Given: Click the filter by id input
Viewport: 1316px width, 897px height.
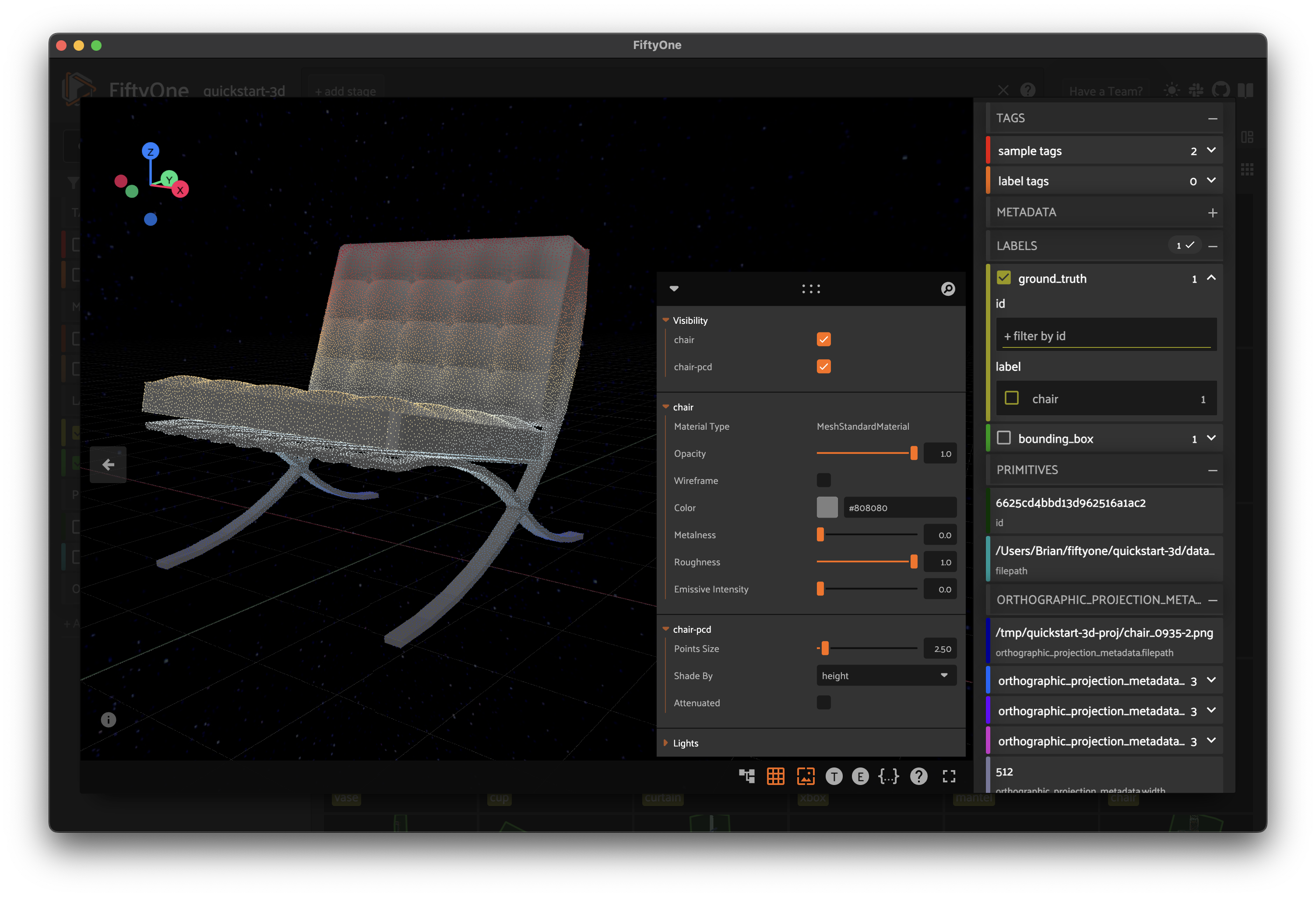Looking at the screenshot, I should [1106, 336].
